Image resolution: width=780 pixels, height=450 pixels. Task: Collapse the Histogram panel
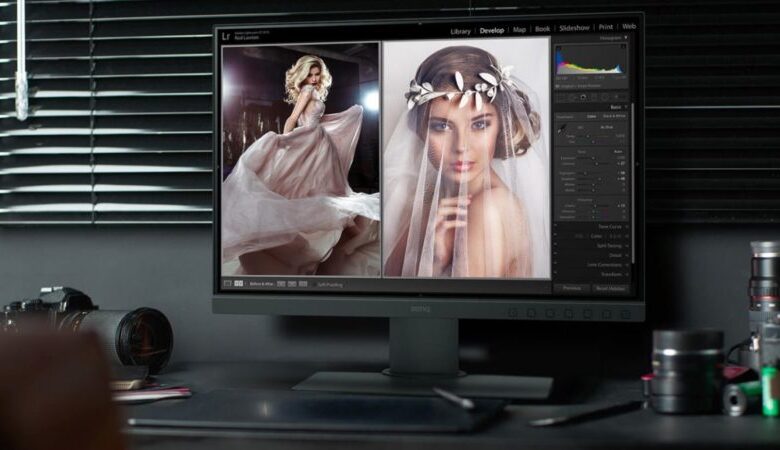pyautogui.click(x=625, y=38)
